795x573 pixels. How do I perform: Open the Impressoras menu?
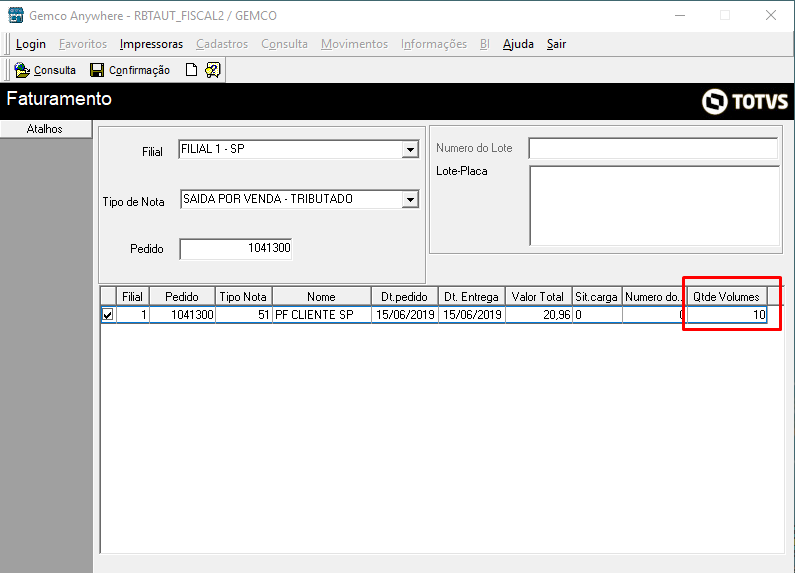point(151,44)
